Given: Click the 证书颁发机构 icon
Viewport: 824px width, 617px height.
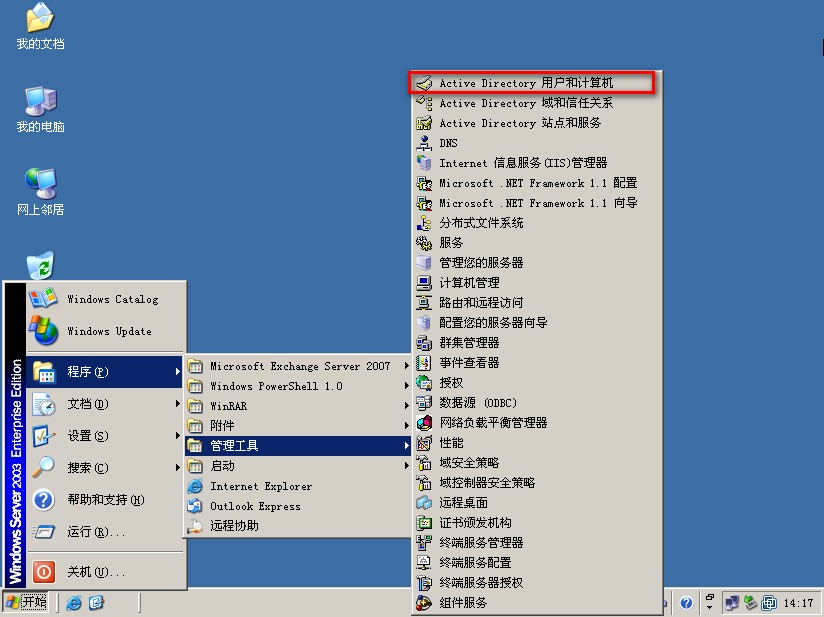Looking at the screenshot, I should [424, 522].
